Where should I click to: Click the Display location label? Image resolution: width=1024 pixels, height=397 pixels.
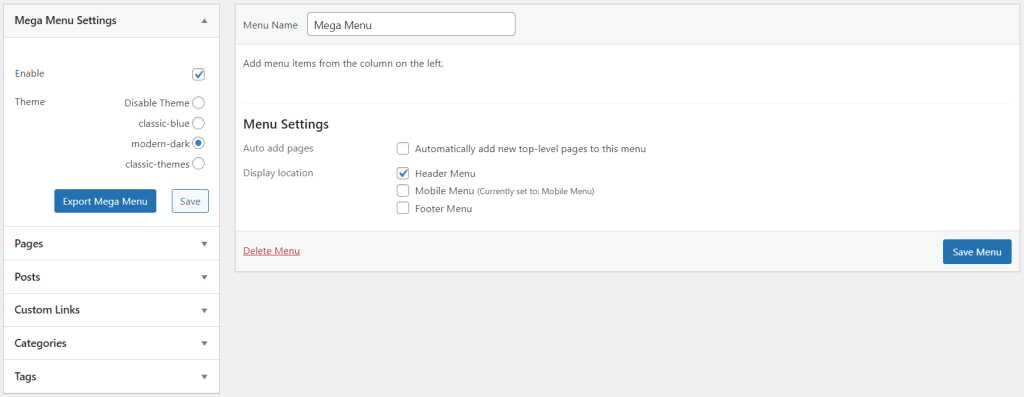coord(278,173)
